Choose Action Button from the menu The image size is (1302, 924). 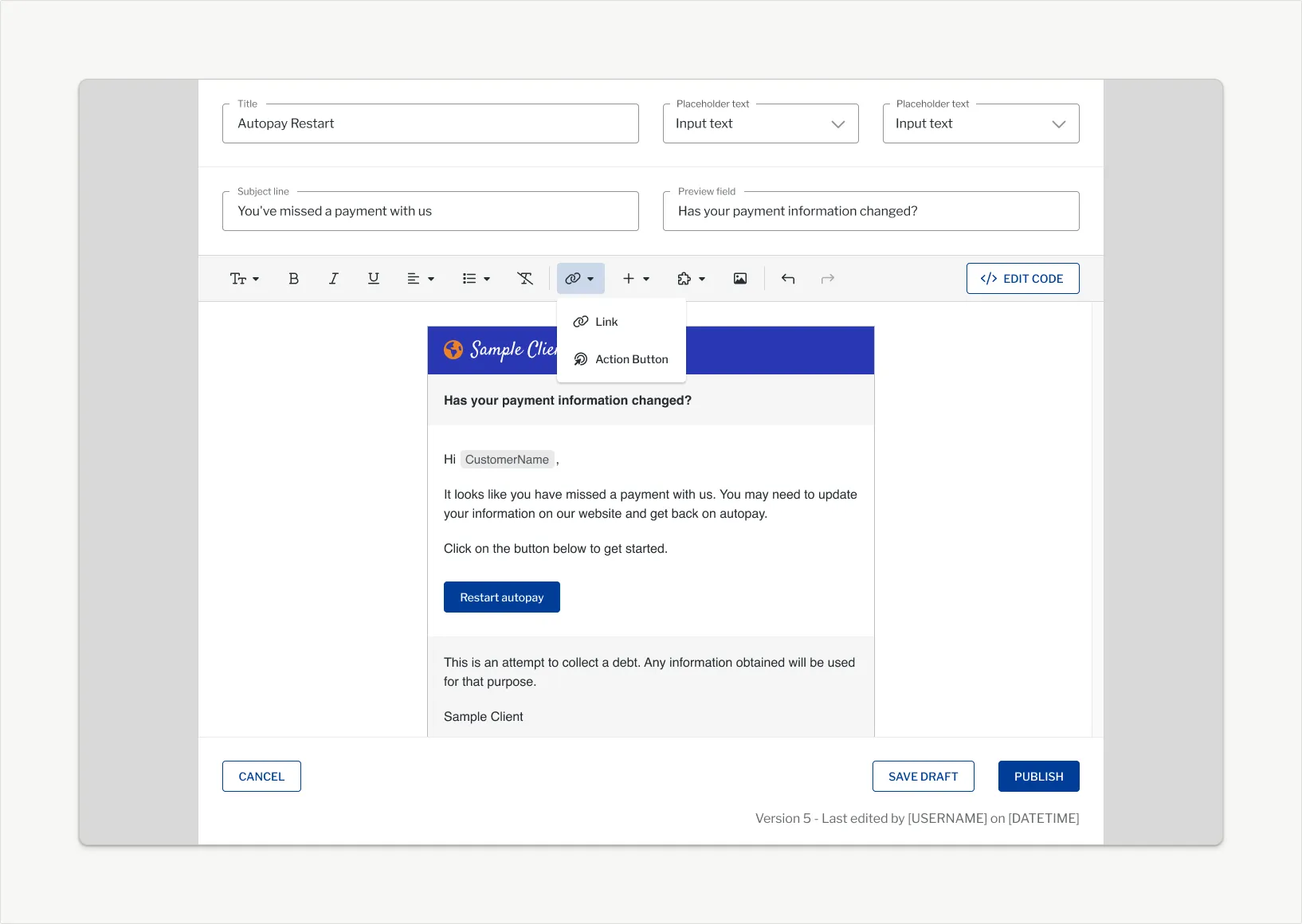[622, 359]
